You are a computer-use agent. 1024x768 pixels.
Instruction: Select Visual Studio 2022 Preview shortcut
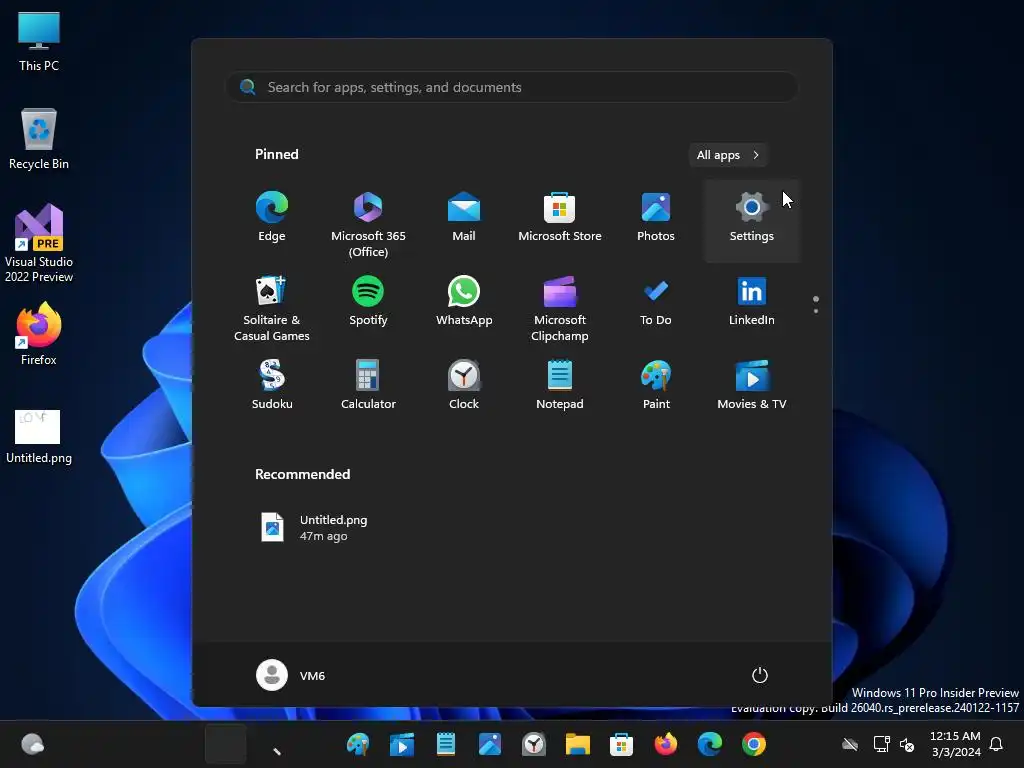click(39, 243)
